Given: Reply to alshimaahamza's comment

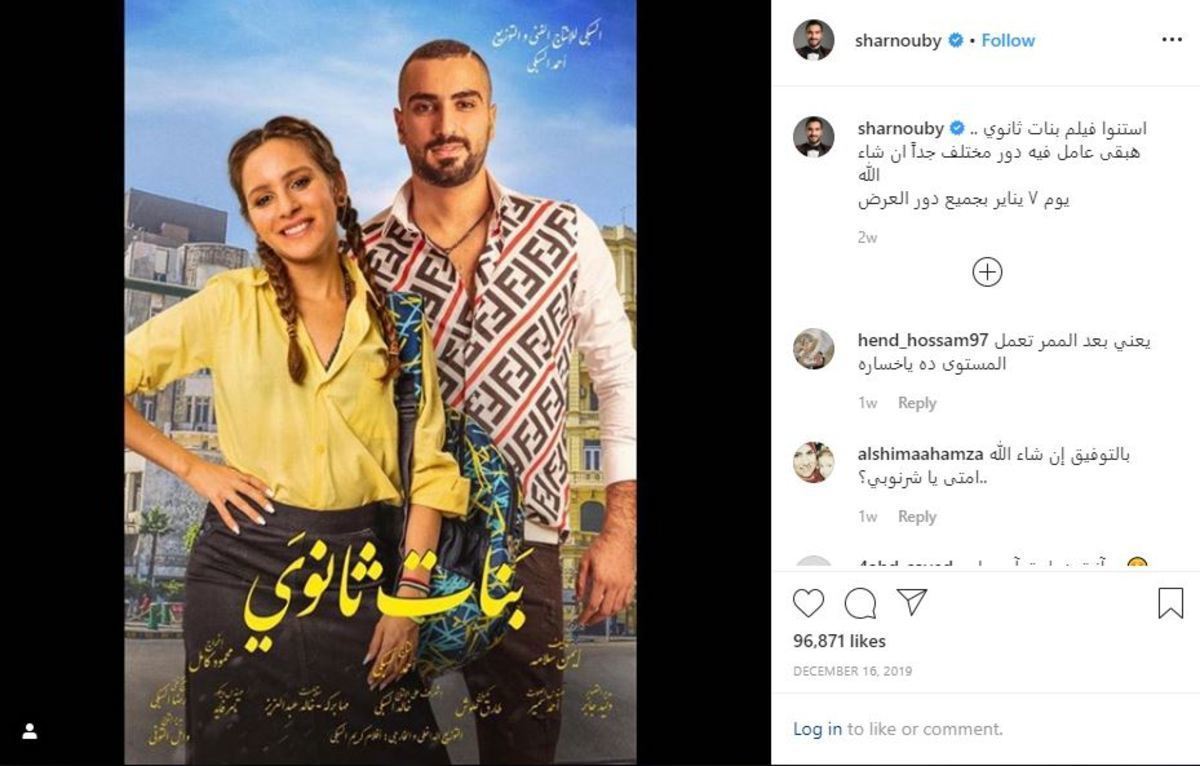Looking at the screenshot, I should tap(917, 517).
